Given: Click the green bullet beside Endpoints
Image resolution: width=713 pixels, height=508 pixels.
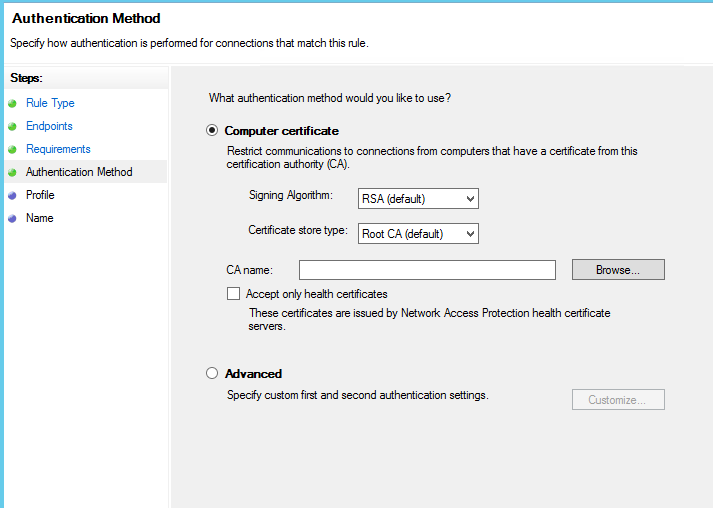Looking at the screenshot, I should point(12,127).
